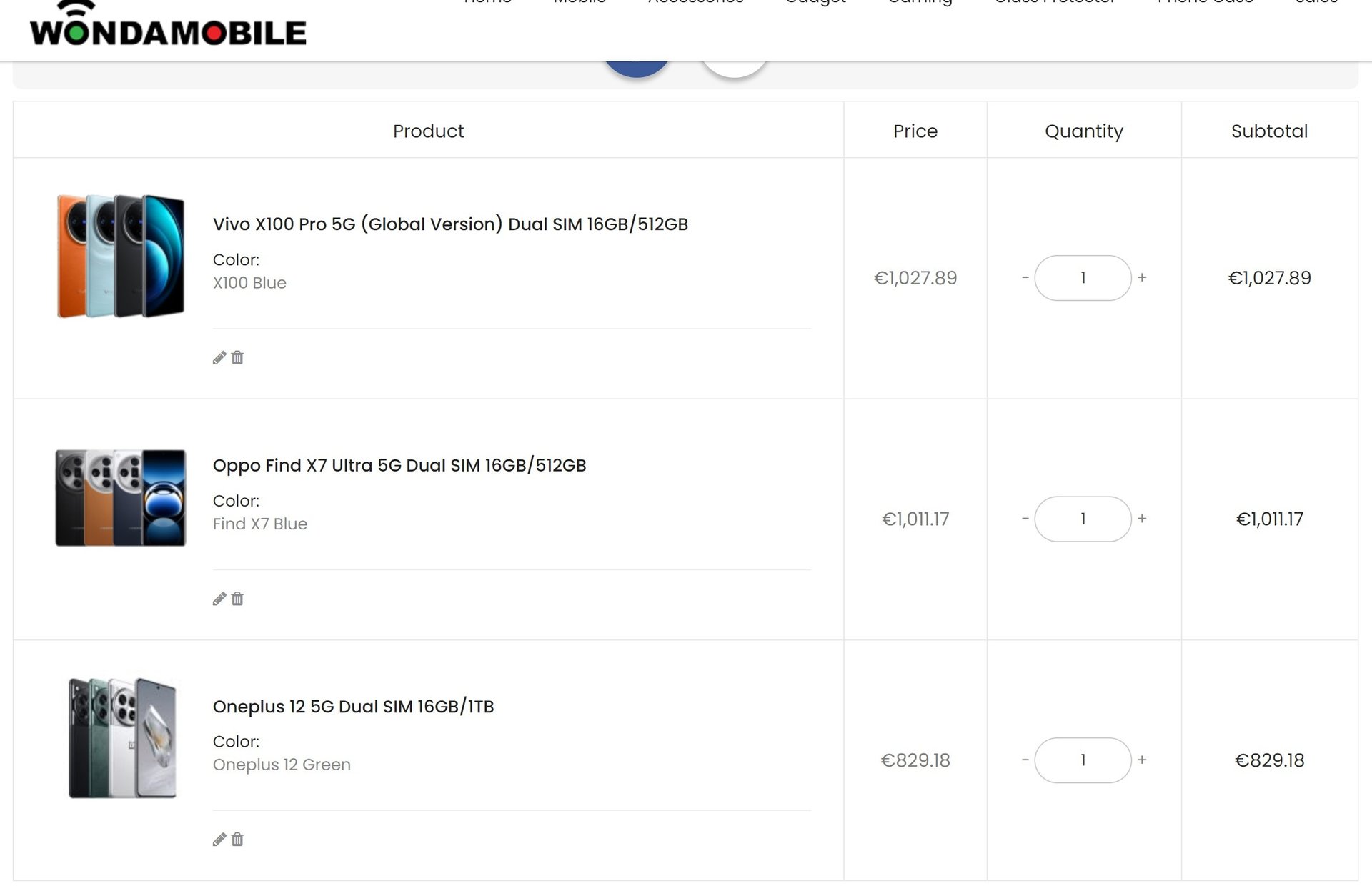The height and width of the screenshot is (891, 1372).
Task: Click into the Oneplus 12 quantity box
Action: click(1083, 760)
